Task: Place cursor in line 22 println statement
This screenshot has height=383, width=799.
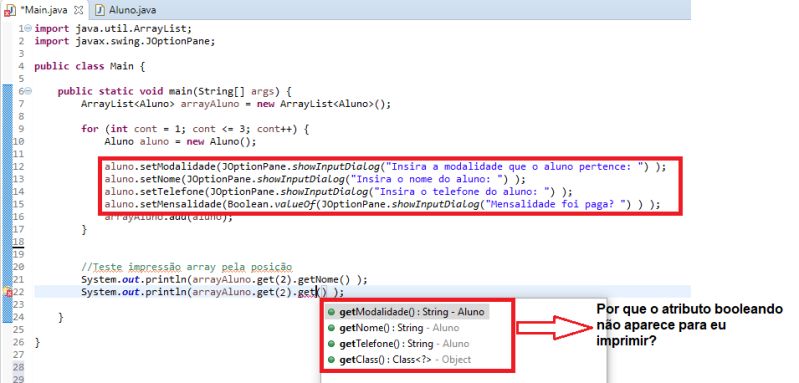Action: point(212,292)
